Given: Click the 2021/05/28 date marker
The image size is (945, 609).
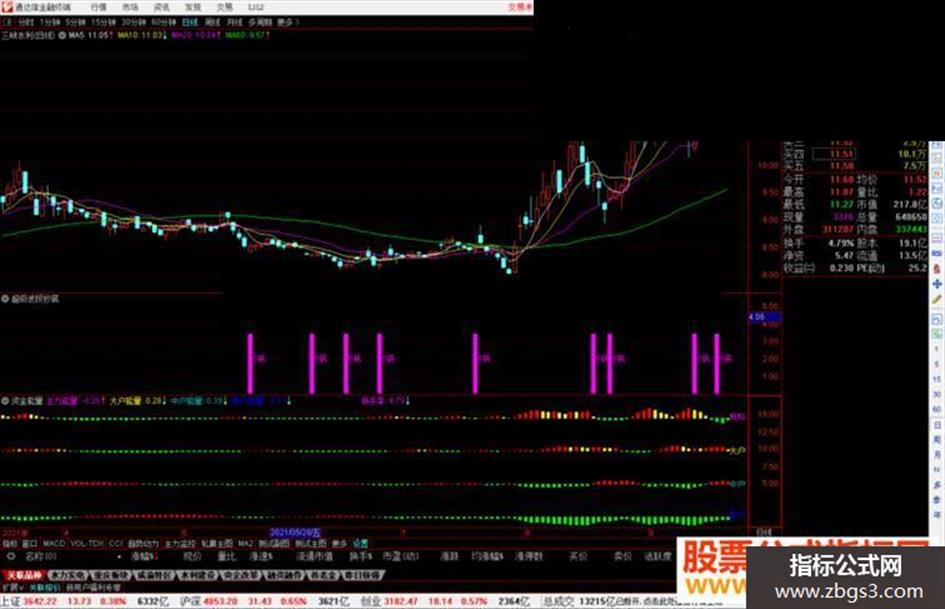Looking at the screenshot, I should tap(295, 532).
